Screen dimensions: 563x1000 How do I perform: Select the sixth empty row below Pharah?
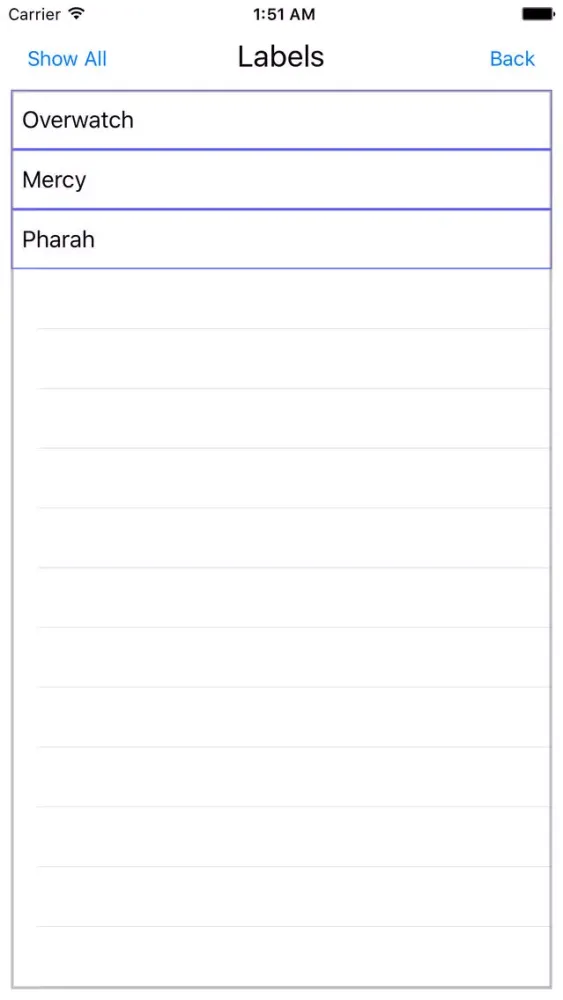281,598
